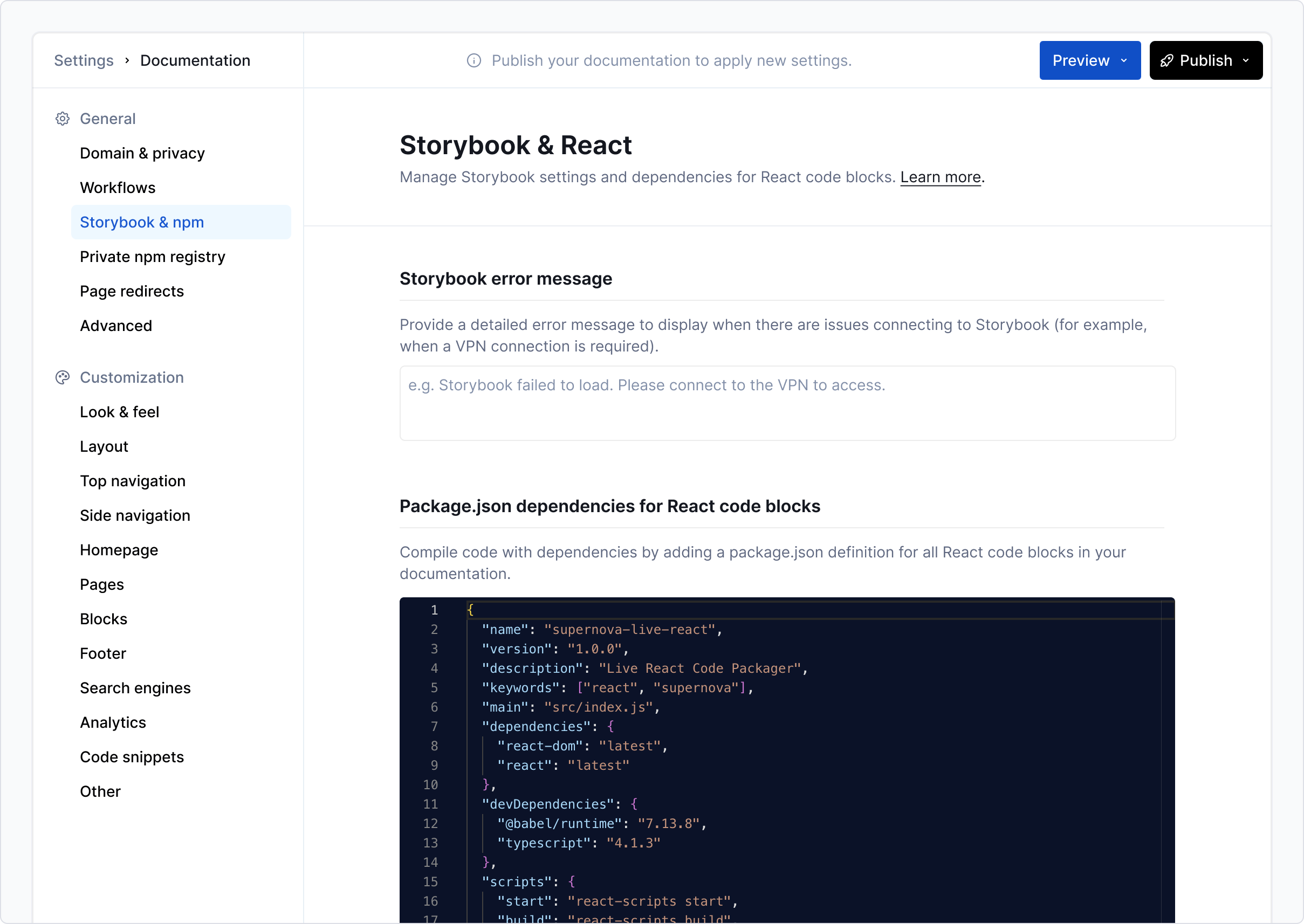1304x924 pixels.
Task: Click line number 7 in code gutter
Action: 434,727
